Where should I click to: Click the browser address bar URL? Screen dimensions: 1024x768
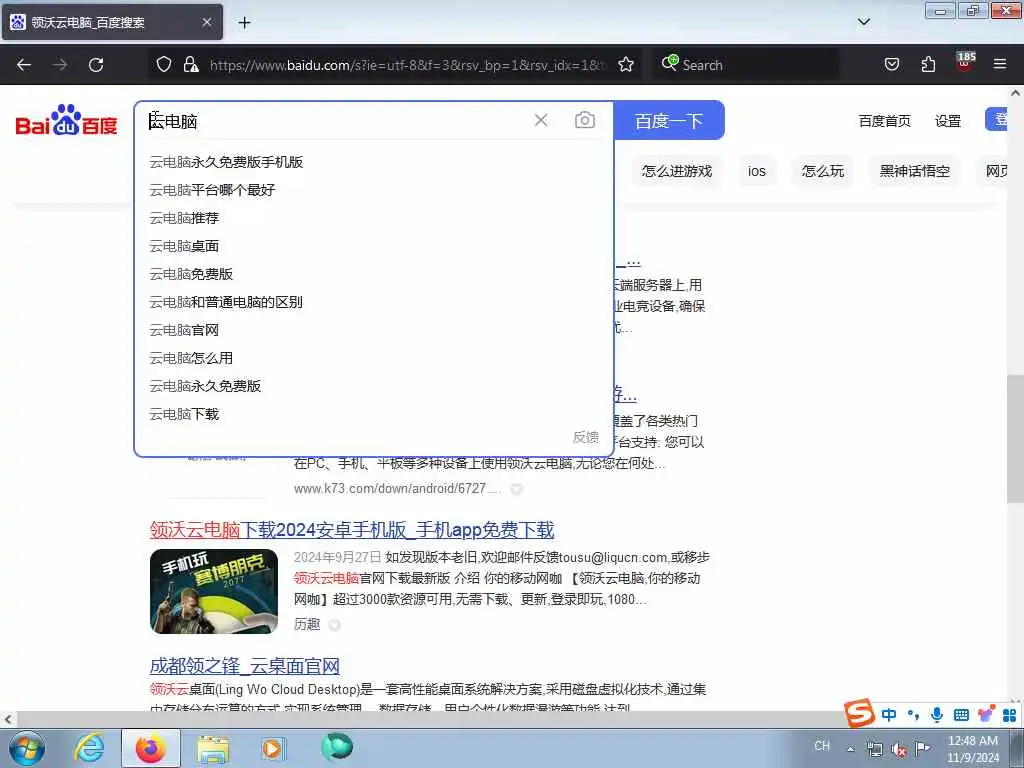pyautogui.click(x=408, y=65)
